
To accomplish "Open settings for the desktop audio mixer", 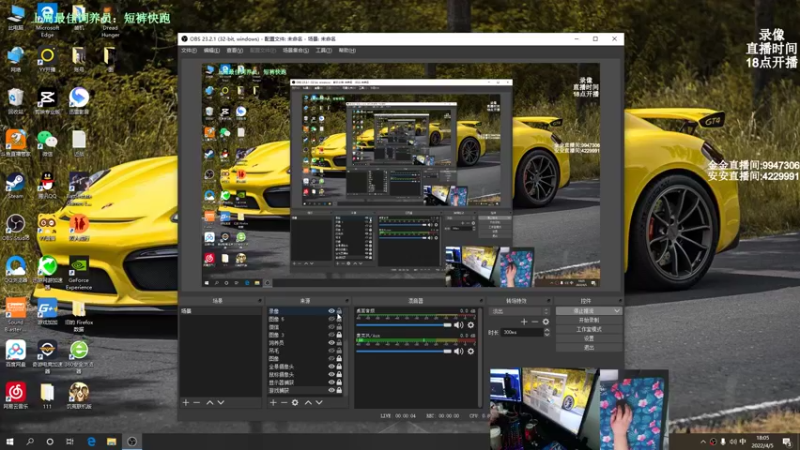I will coord(471,325).
